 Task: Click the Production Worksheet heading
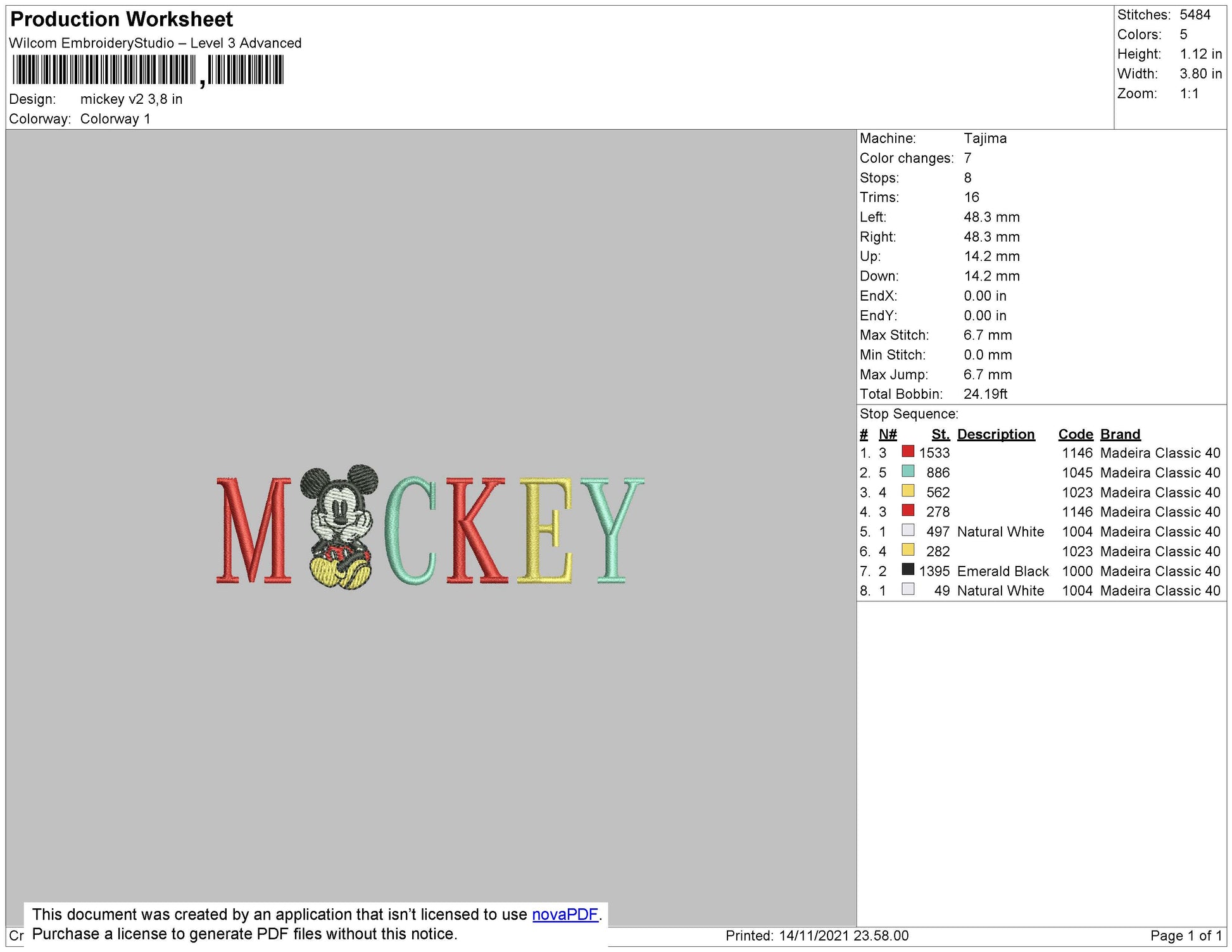coord(122,19)
